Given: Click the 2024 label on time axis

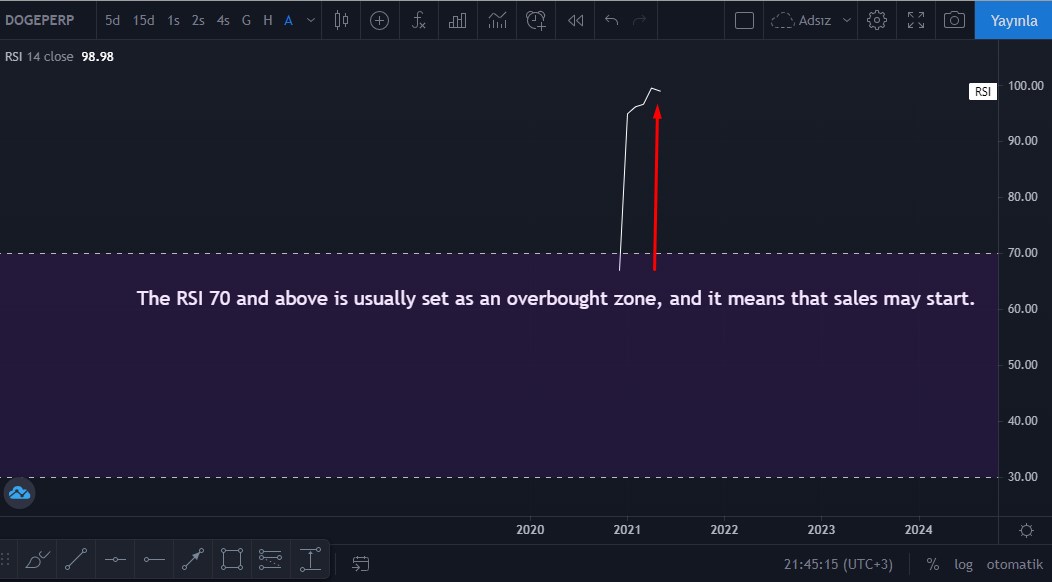Looking at the screenshot, I should point(918,530).
